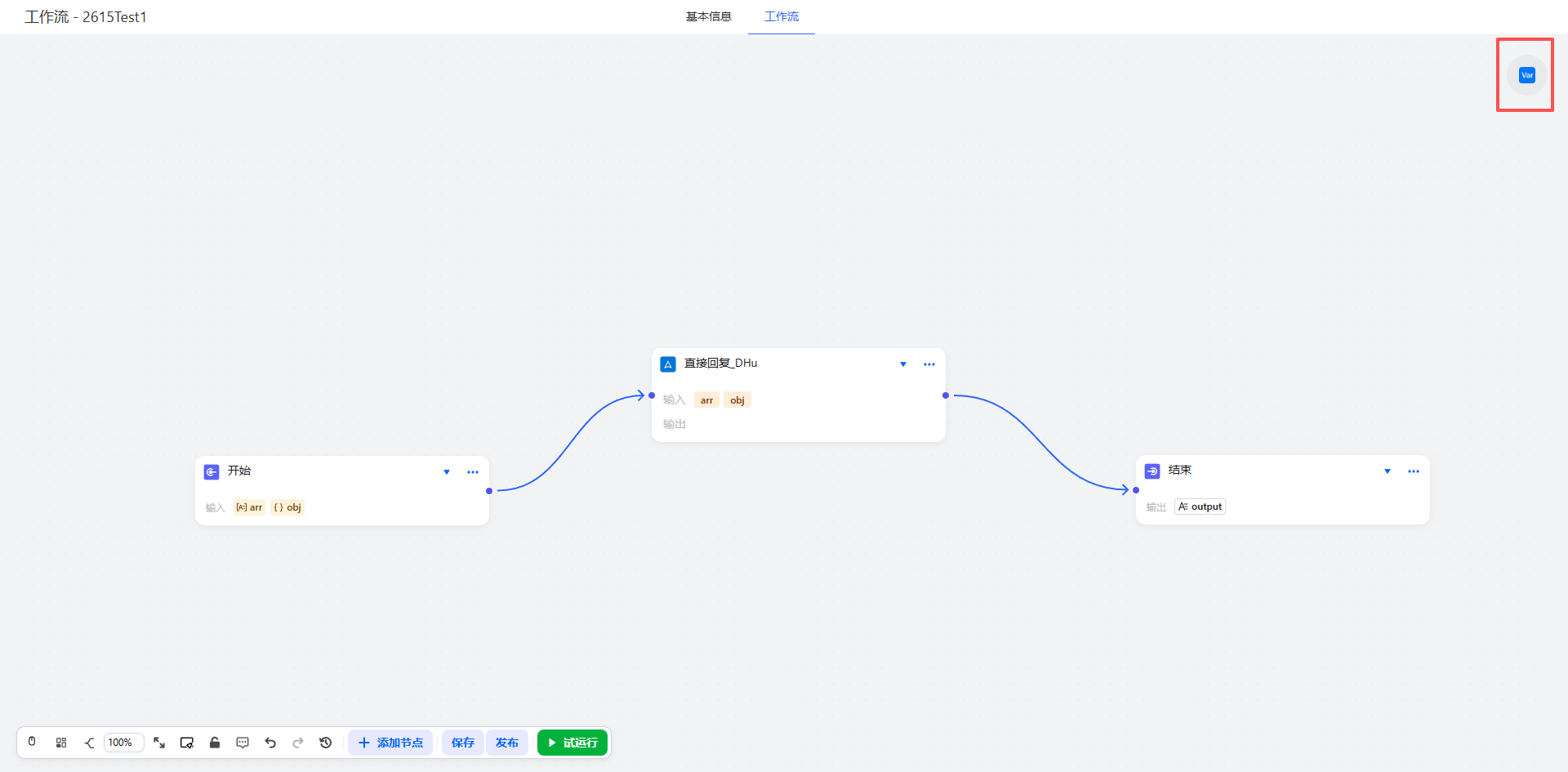Click the redo arrow in the toolbar
The image size is (1568, 772).
[298, 743]
